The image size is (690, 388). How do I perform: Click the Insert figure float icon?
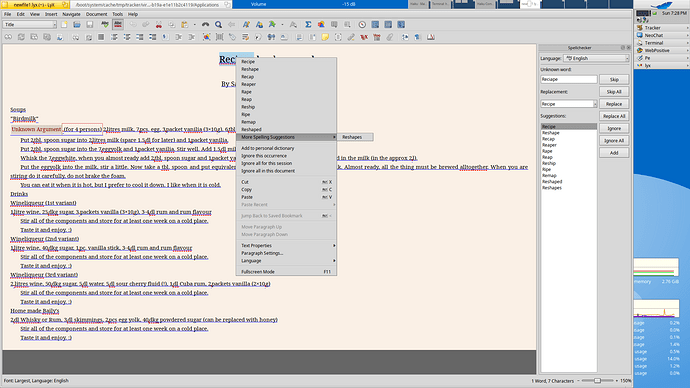tap(206, 37)
